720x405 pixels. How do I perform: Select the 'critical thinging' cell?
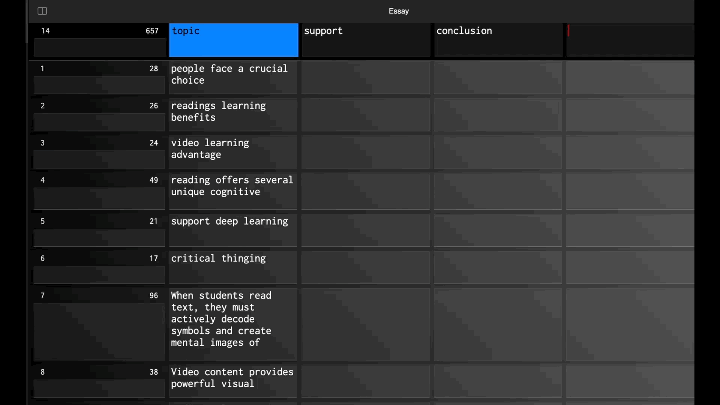click(233, 265)
